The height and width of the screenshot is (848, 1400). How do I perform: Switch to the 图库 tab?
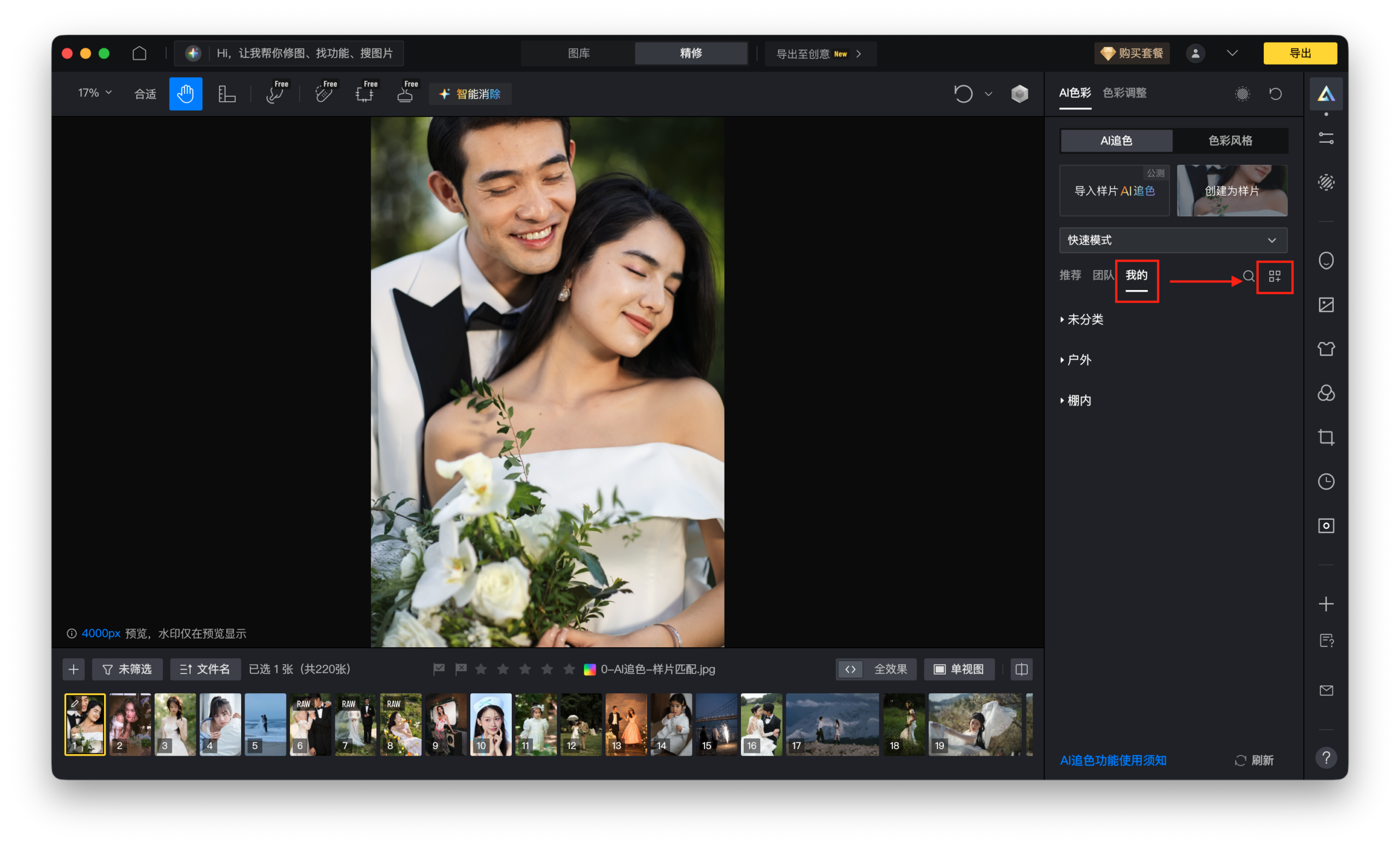(x=578, y=53)
